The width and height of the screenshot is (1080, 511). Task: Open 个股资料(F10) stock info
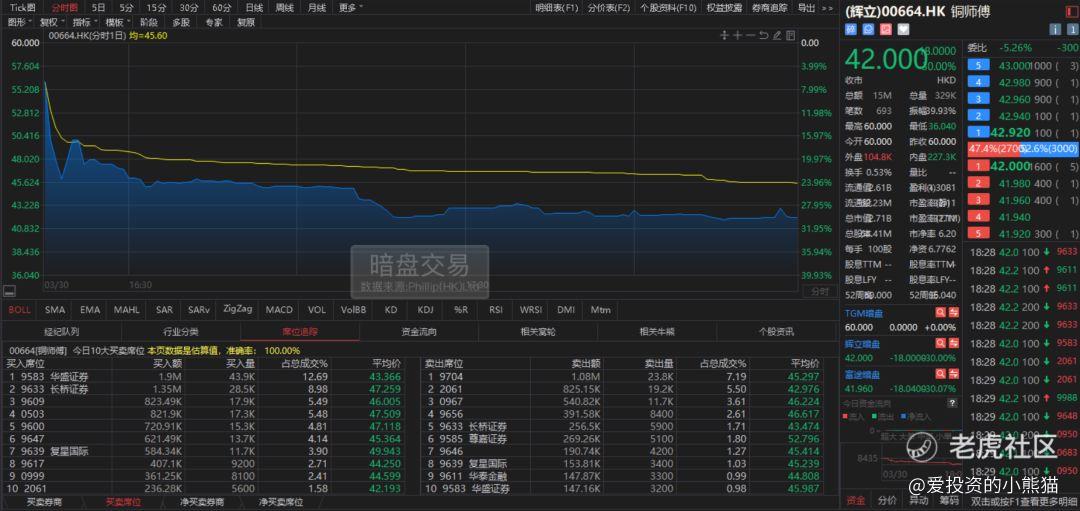[x=668, y=8]
